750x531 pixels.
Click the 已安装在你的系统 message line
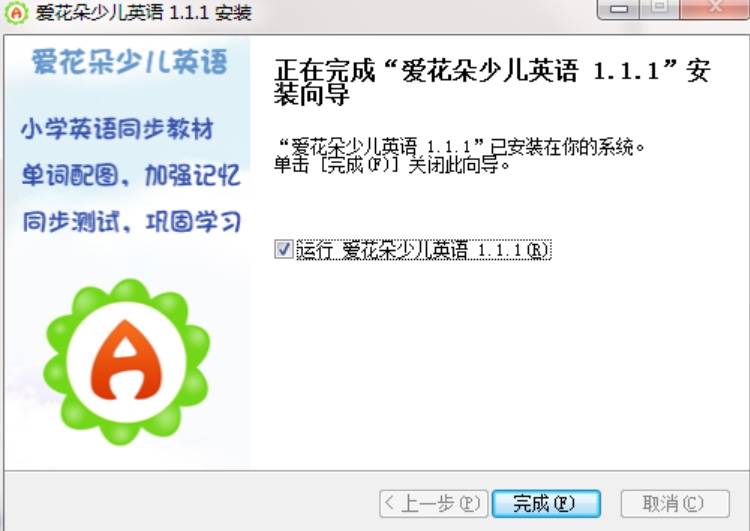click(x=461, y=147)
